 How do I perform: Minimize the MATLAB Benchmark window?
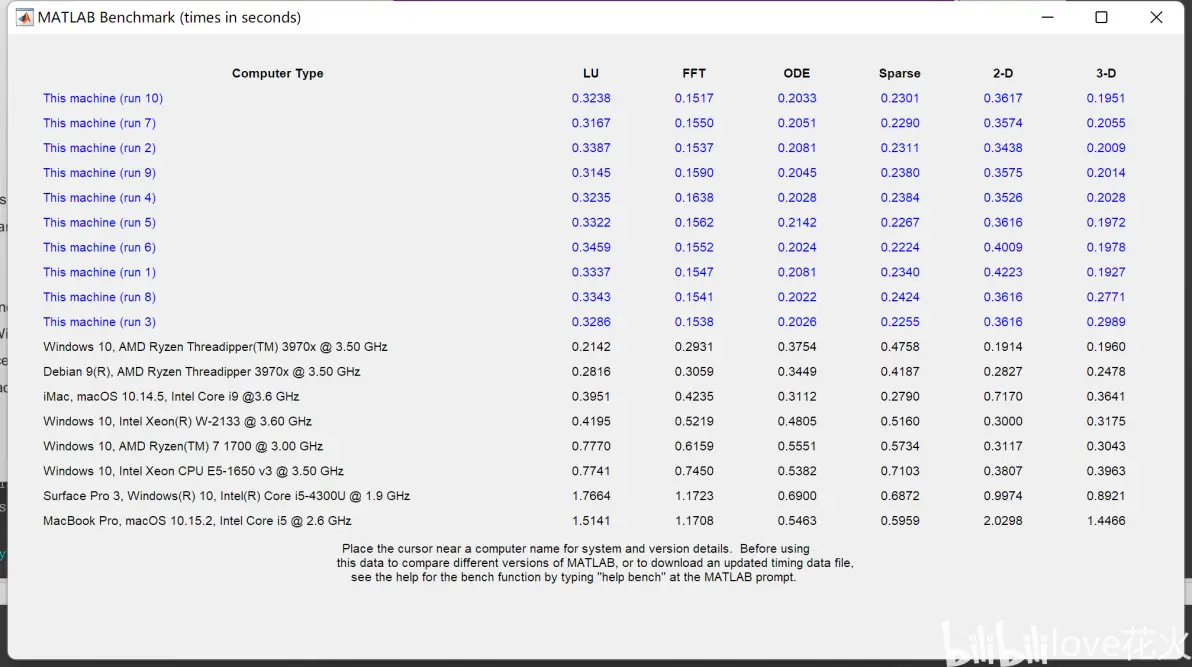[x=1048, y=17]
